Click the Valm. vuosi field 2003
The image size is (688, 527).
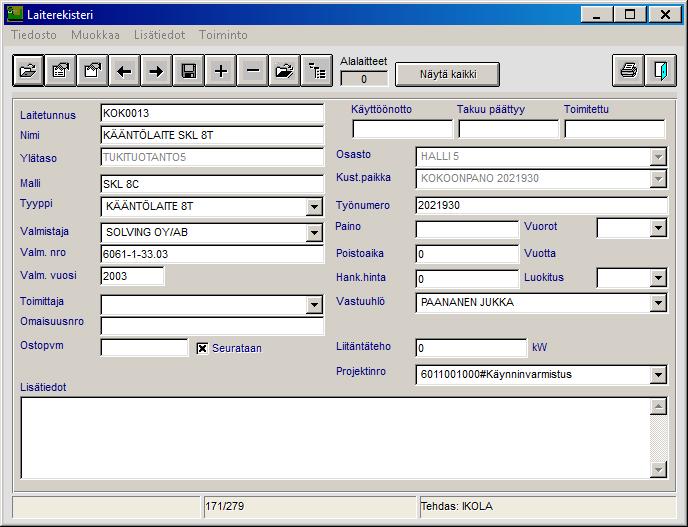tap(133, 276)
